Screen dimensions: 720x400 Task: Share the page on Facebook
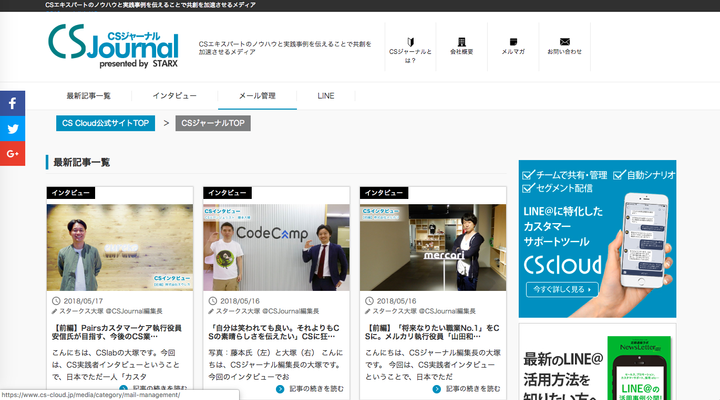12,103
